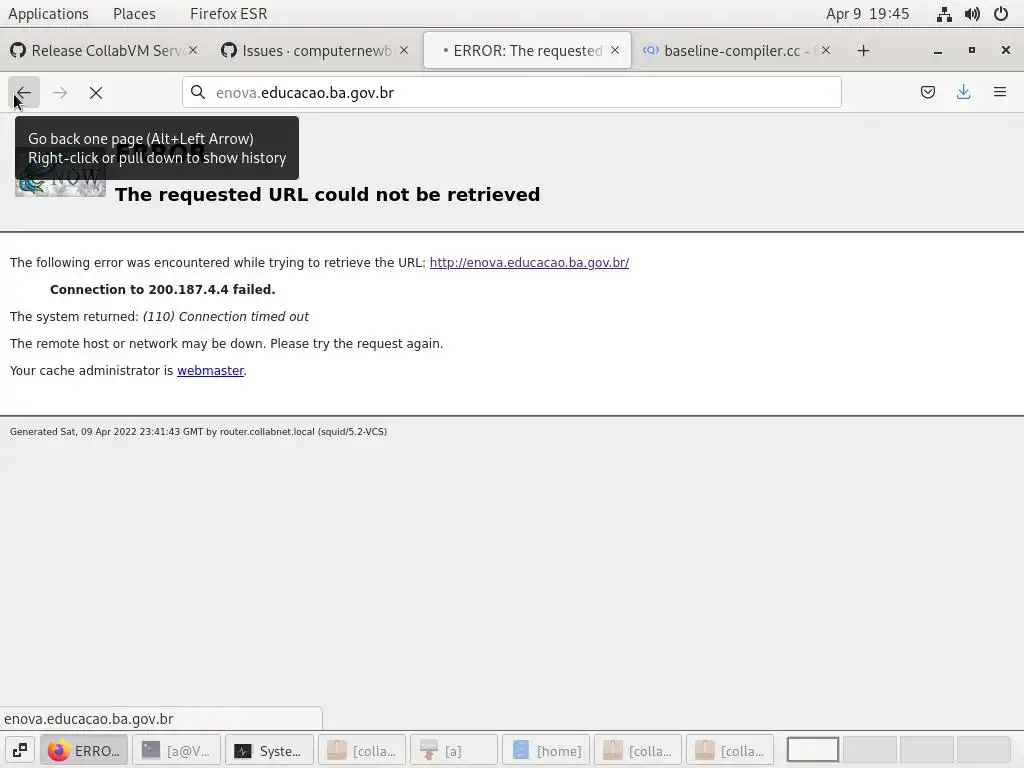
Task: Open the Firefox hamburger menu
Action: point(999,92)
